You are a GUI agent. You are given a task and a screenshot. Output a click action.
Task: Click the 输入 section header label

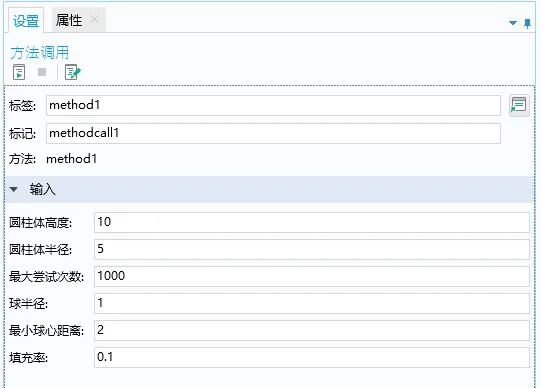pyautogui.click(x=42, y=189)
